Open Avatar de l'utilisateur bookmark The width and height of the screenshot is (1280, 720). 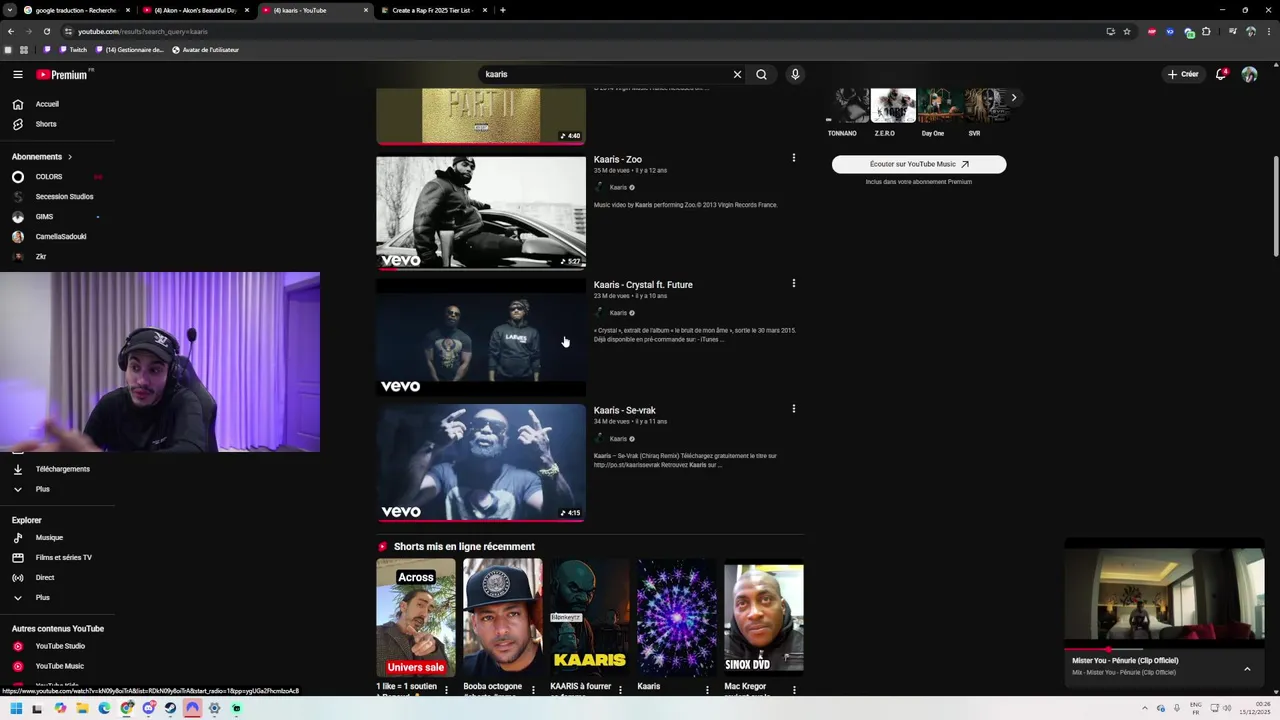[206, 49]
